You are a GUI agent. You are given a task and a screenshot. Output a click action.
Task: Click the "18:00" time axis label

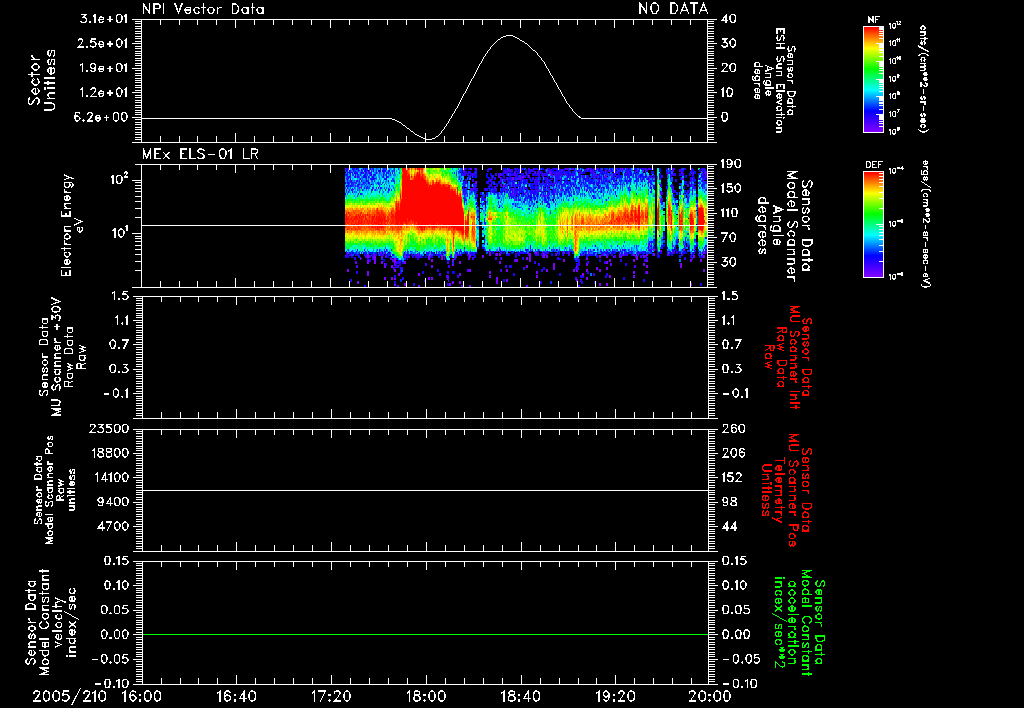[x=426, y=696]
